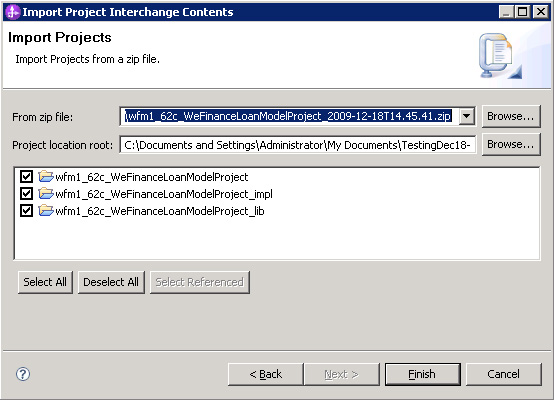Select wfm1_62c_WeFinanceLoanModelProject_impl row text
This screenshot has width=554, height=400.
[x=164, y=194]
